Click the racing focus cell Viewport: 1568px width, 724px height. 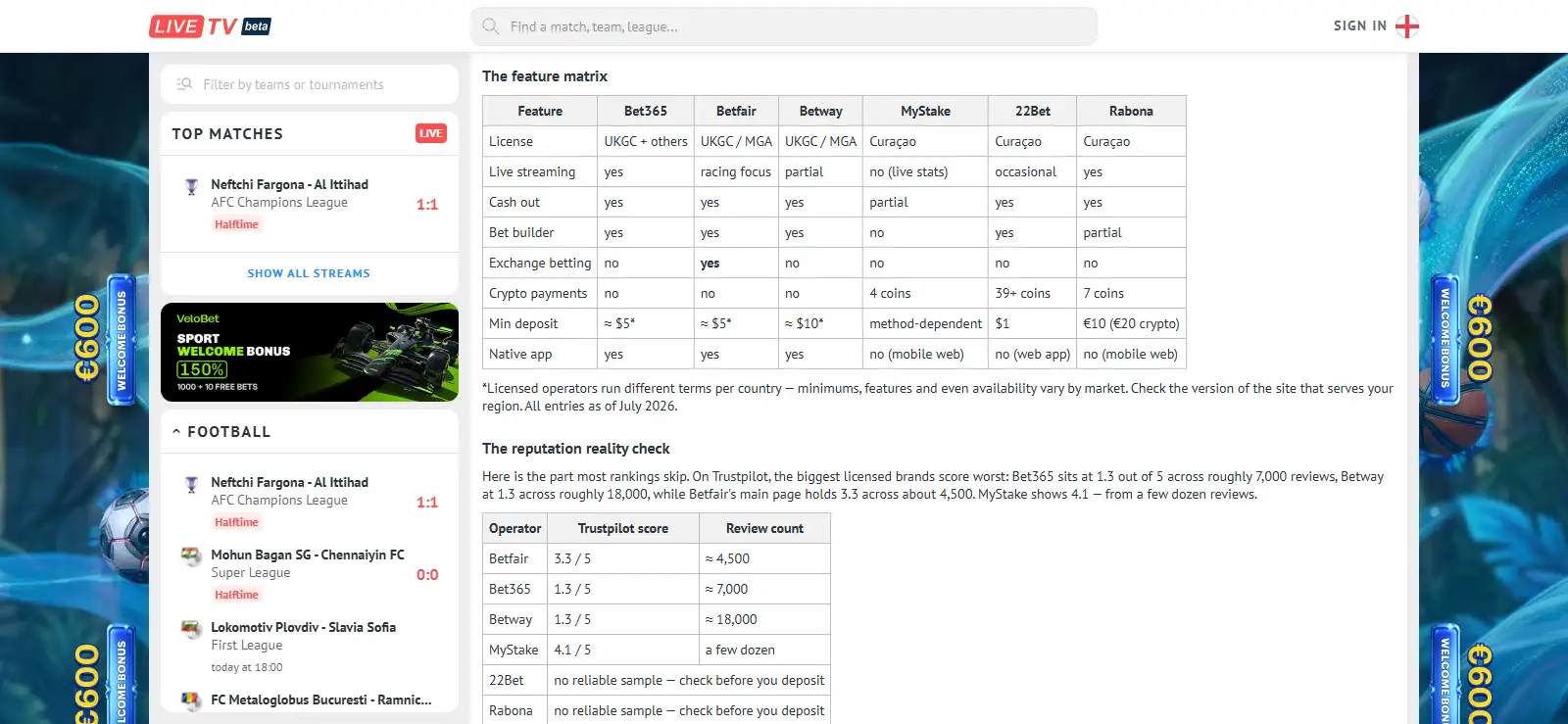click(736, 171)
